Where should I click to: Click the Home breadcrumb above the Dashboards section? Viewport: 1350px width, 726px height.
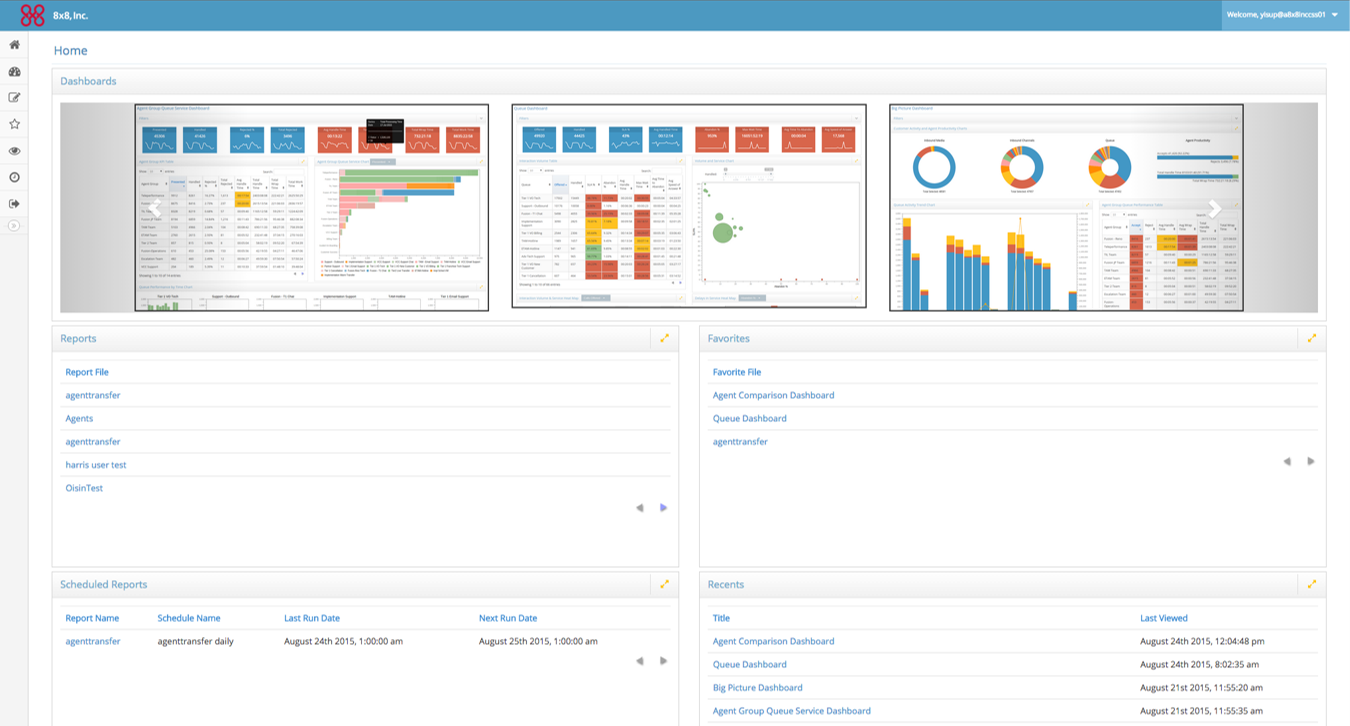(x=70, y=50)
